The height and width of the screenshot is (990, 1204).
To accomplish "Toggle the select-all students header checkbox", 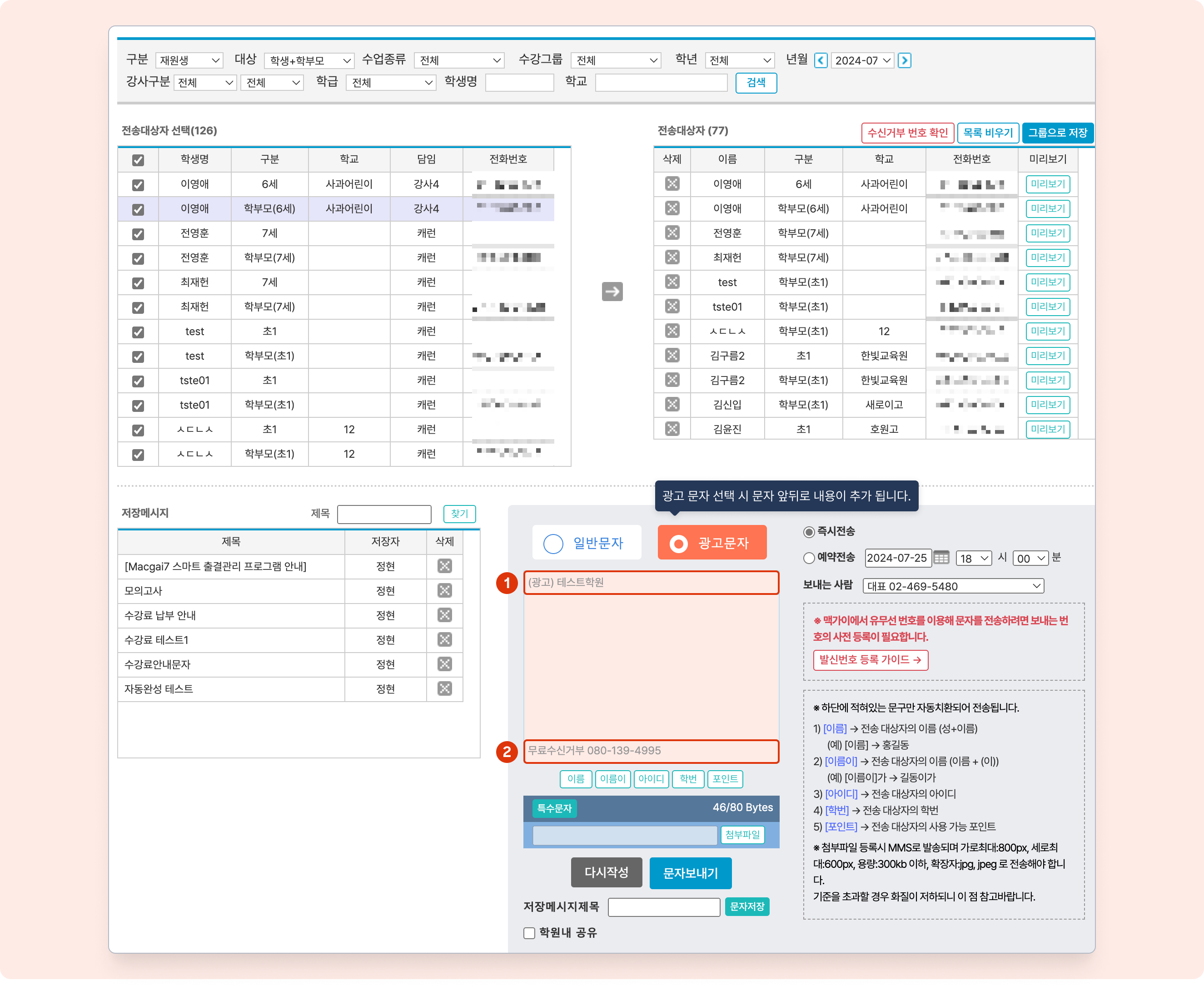I will [x=138, y=160].
